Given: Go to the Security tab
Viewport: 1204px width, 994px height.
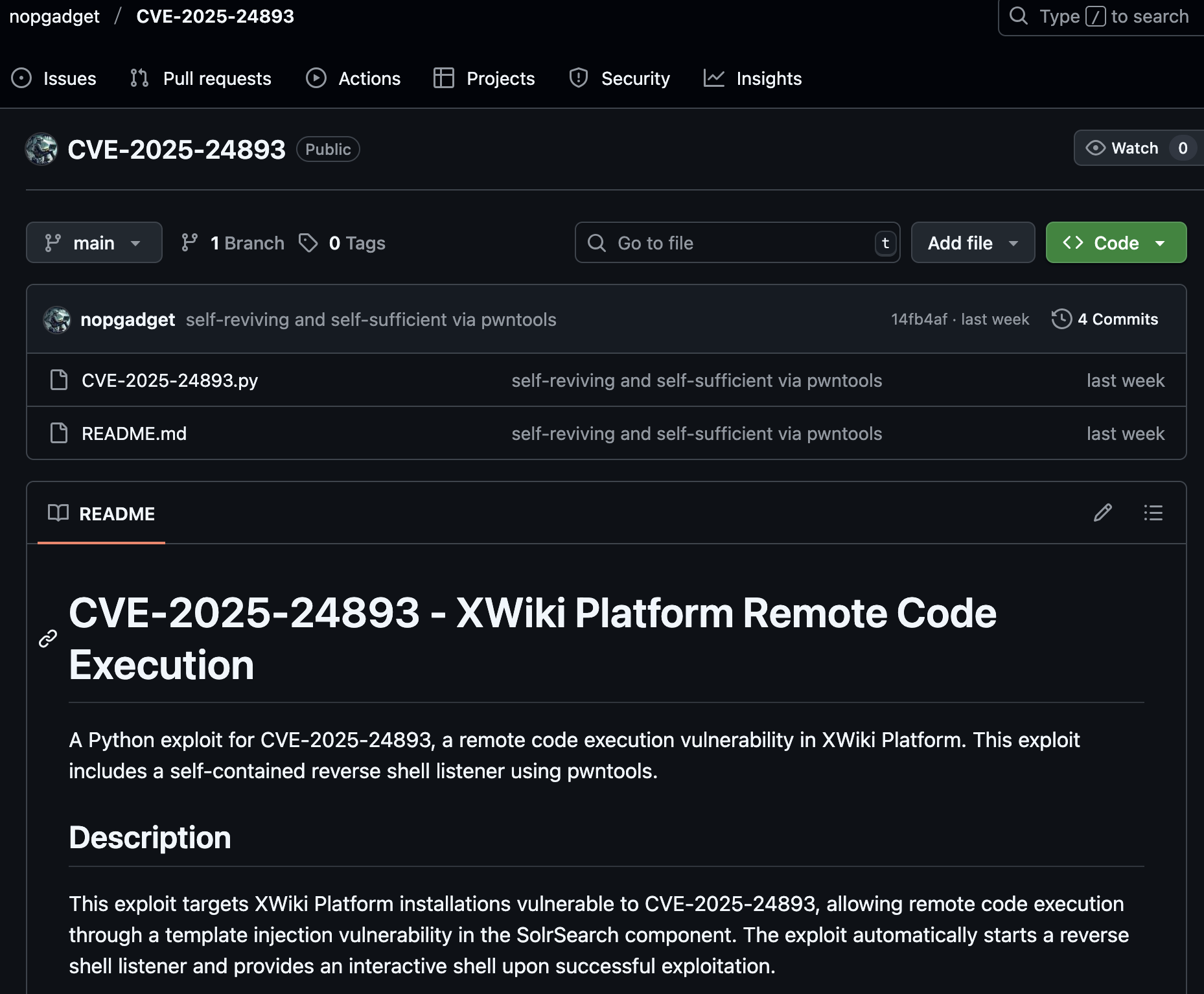Looking at the screenshot, I should [x=619, y=78].
